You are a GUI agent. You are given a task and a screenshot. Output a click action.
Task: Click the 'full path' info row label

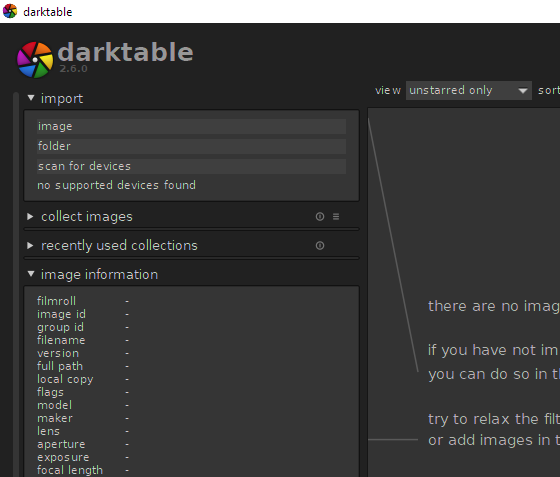pos(60,366)
